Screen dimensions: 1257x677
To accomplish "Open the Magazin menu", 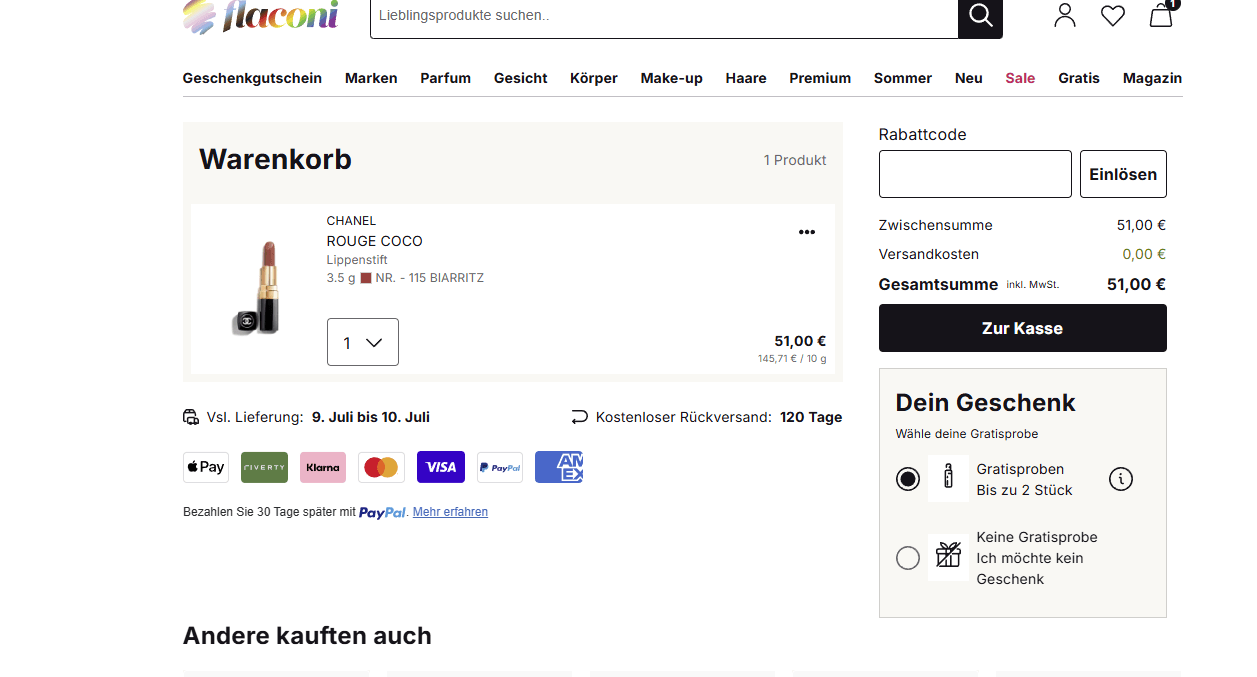I will tap(1152, 78).
